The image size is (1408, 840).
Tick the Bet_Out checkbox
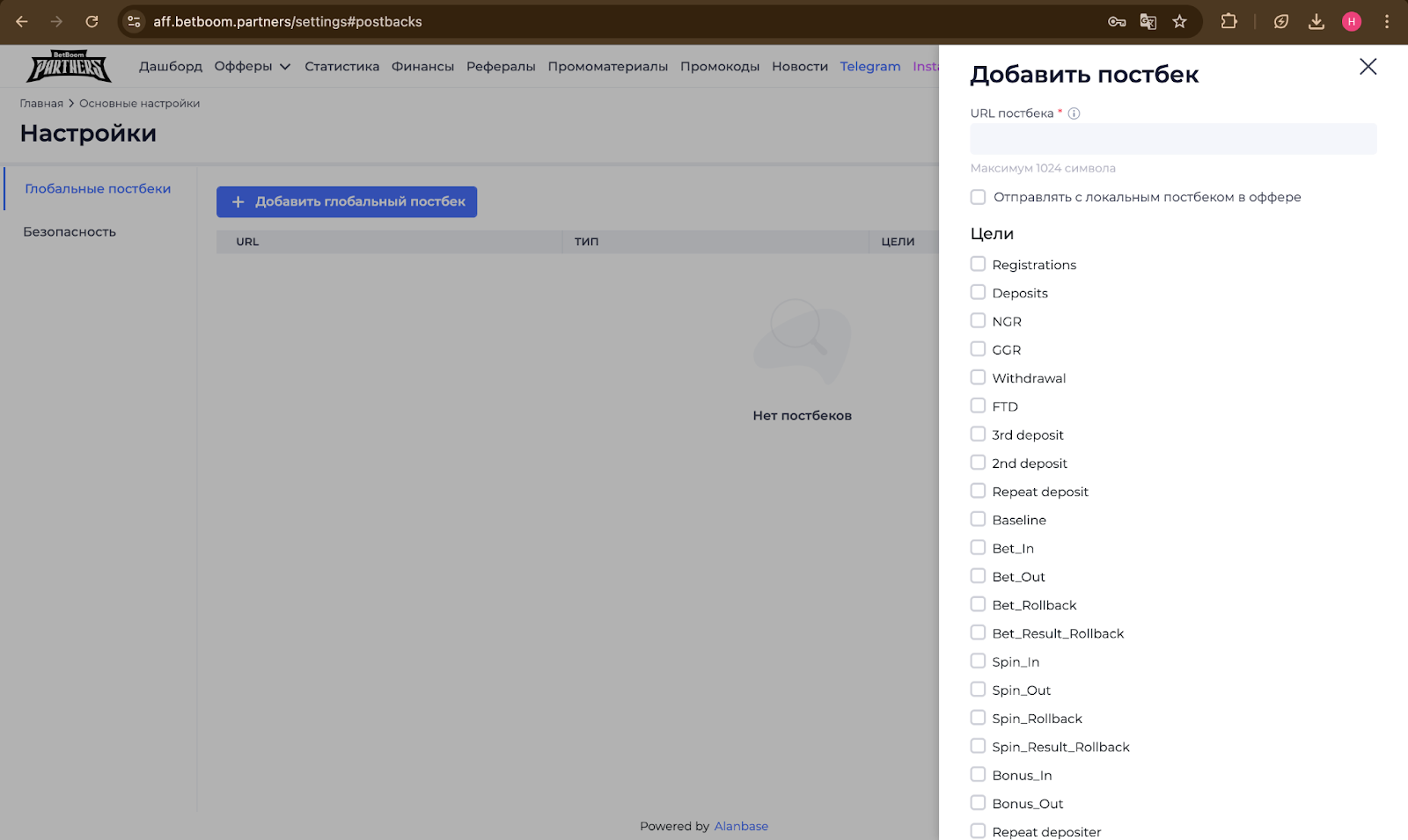pos(978,576)
